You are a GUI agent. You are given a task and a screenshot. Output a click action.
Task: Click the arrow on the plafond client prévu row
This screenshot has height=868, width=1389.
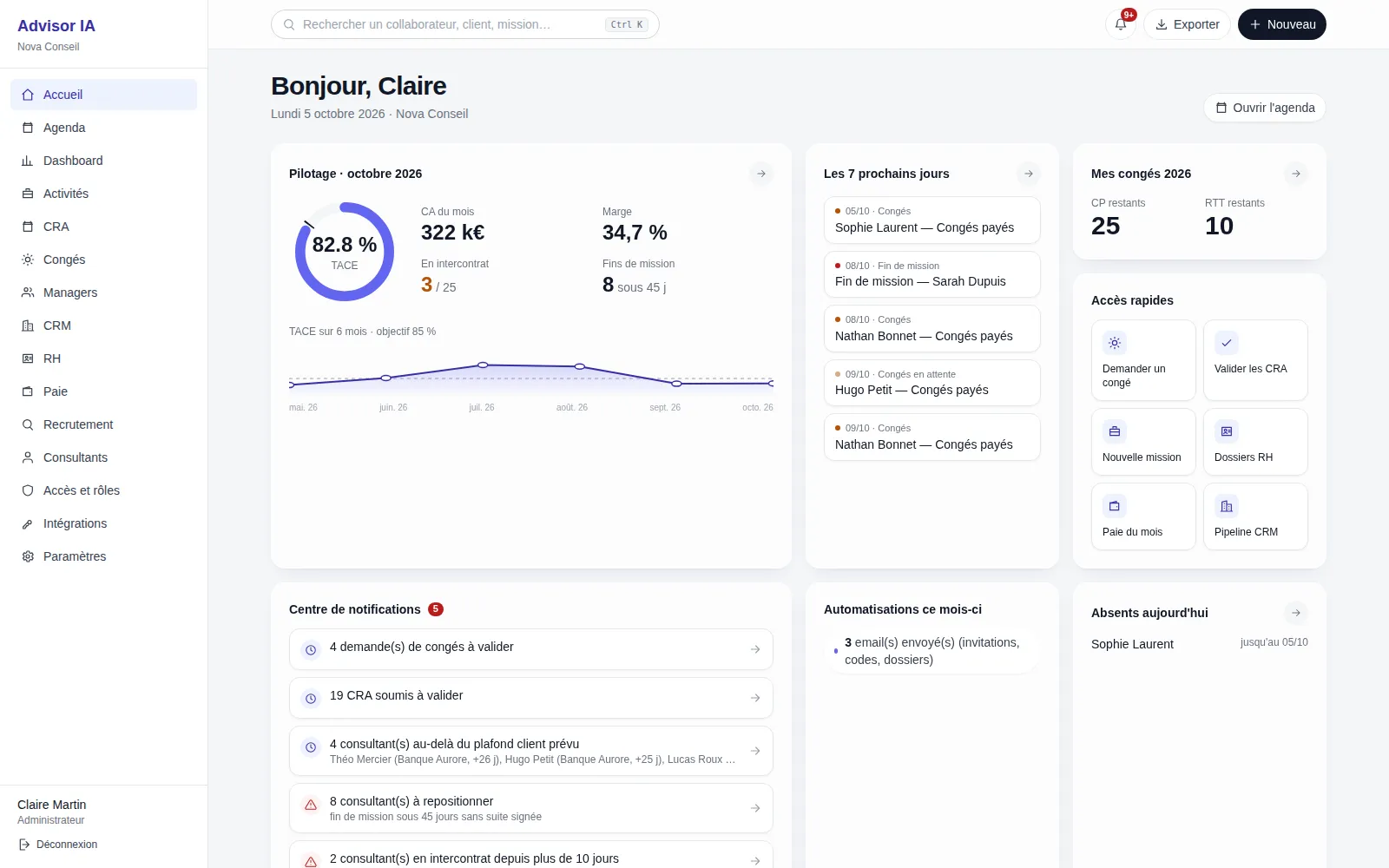pyautogui.click(x=755, y=751)
